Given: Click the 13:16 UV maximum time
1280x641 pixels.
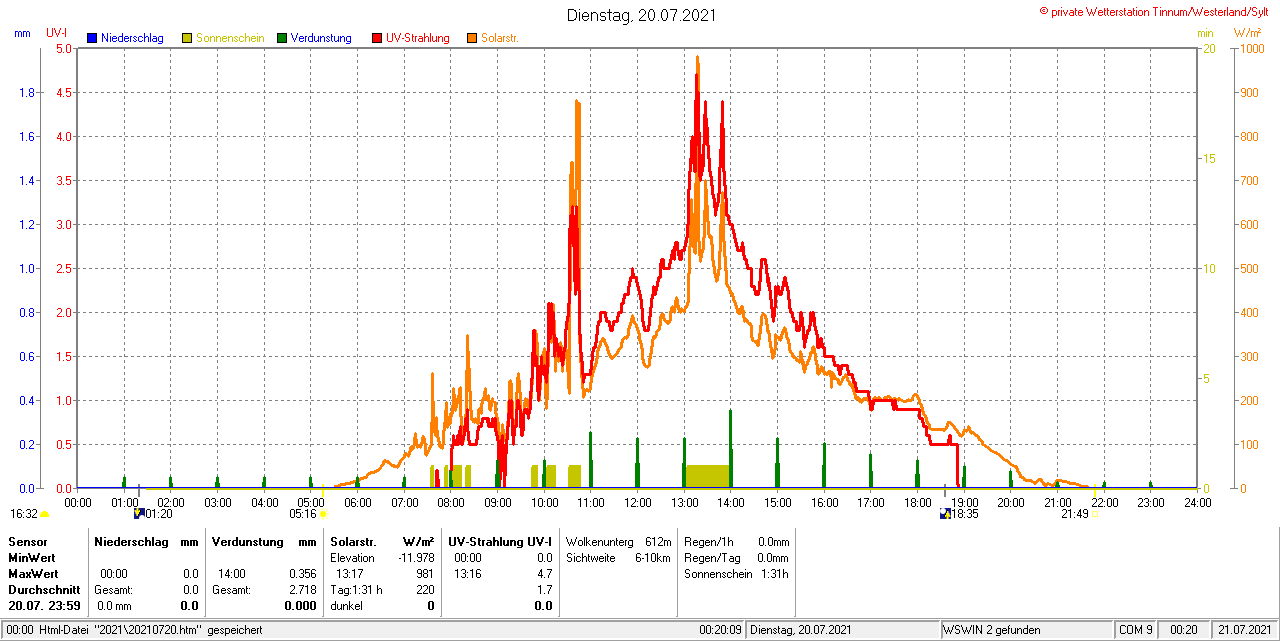Looking at the screenshot, I should point(468,574).
